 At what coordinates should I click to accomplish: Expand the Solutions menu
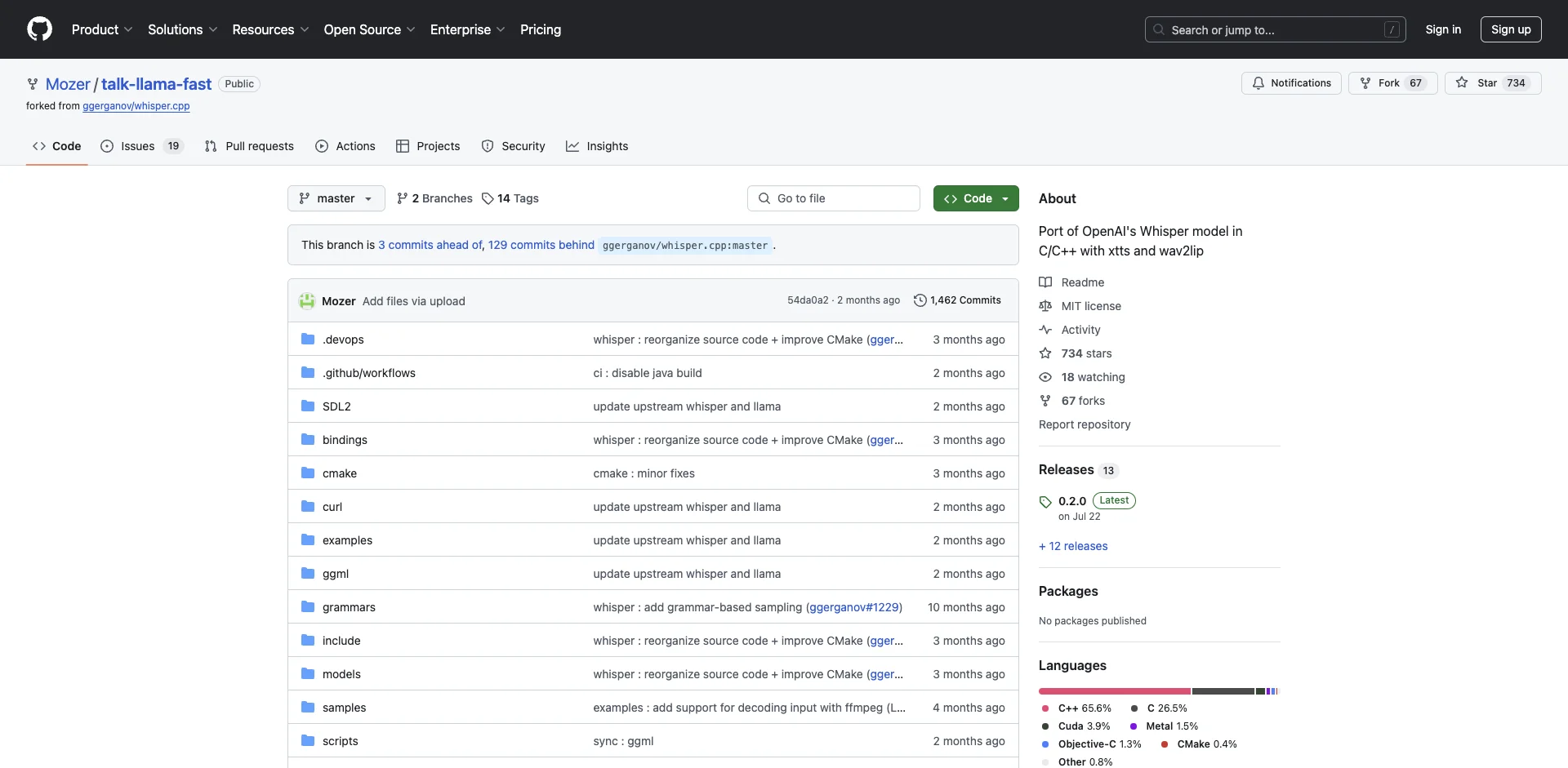click(x=183, y=29)
